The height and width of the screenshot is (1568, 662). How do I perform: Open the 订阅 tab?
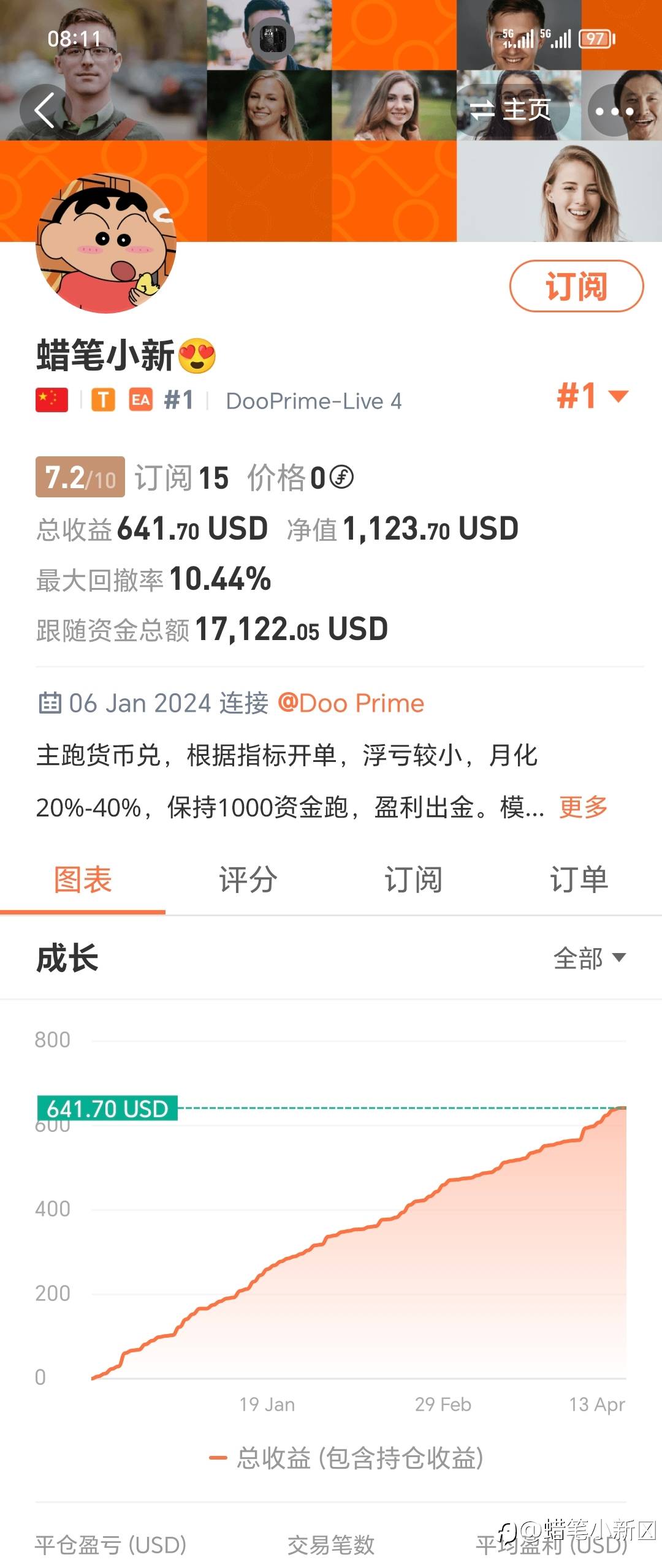pos(413,880)
